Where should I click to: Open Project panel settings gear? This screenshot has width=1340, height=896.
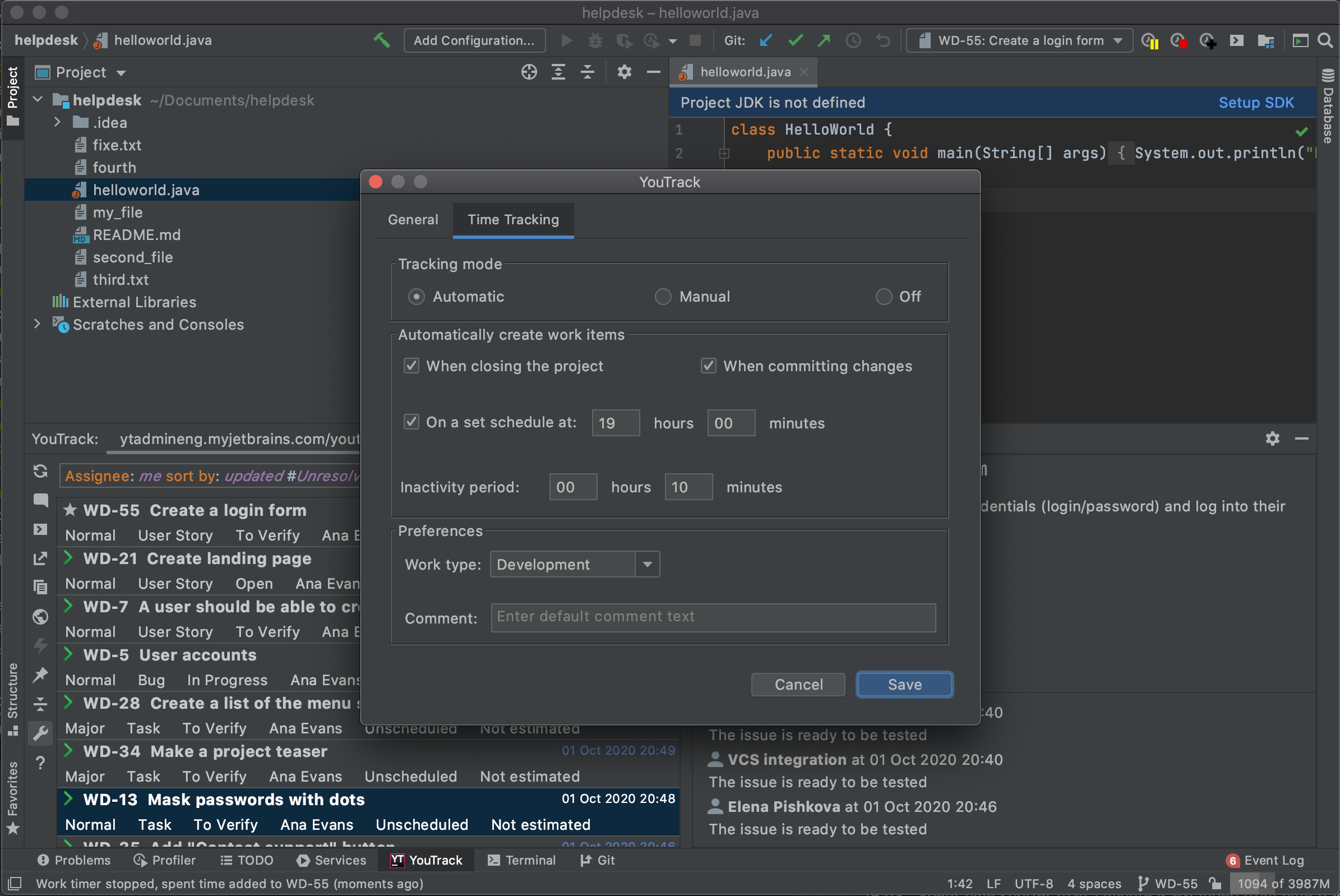624,72
